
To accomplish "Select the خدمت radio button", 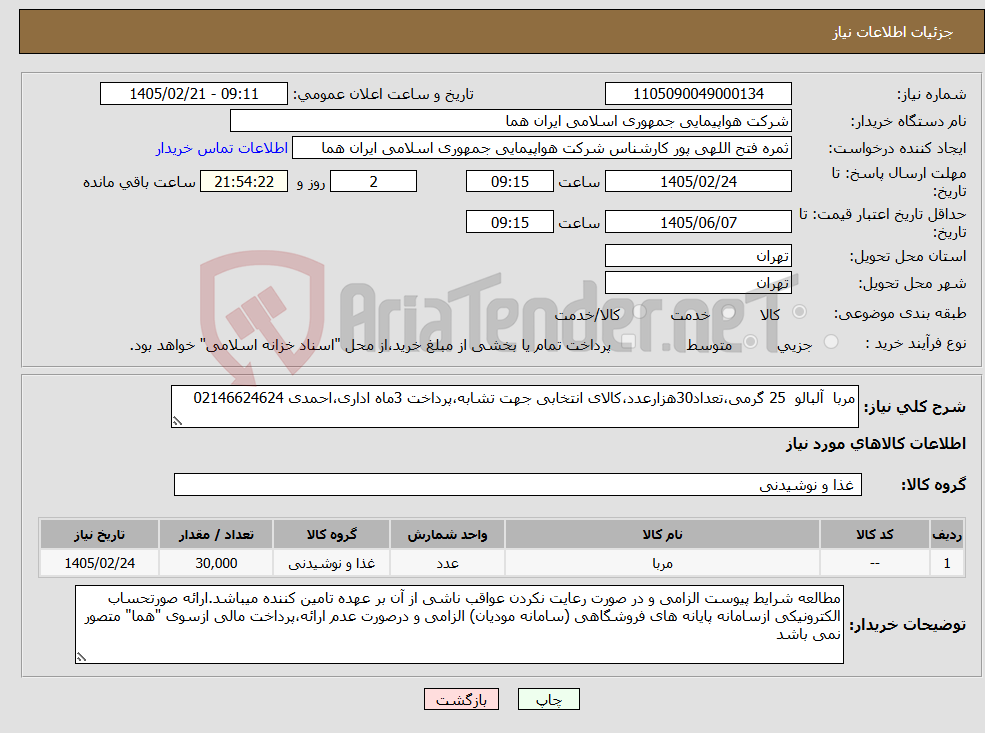I will coord(728,312).
